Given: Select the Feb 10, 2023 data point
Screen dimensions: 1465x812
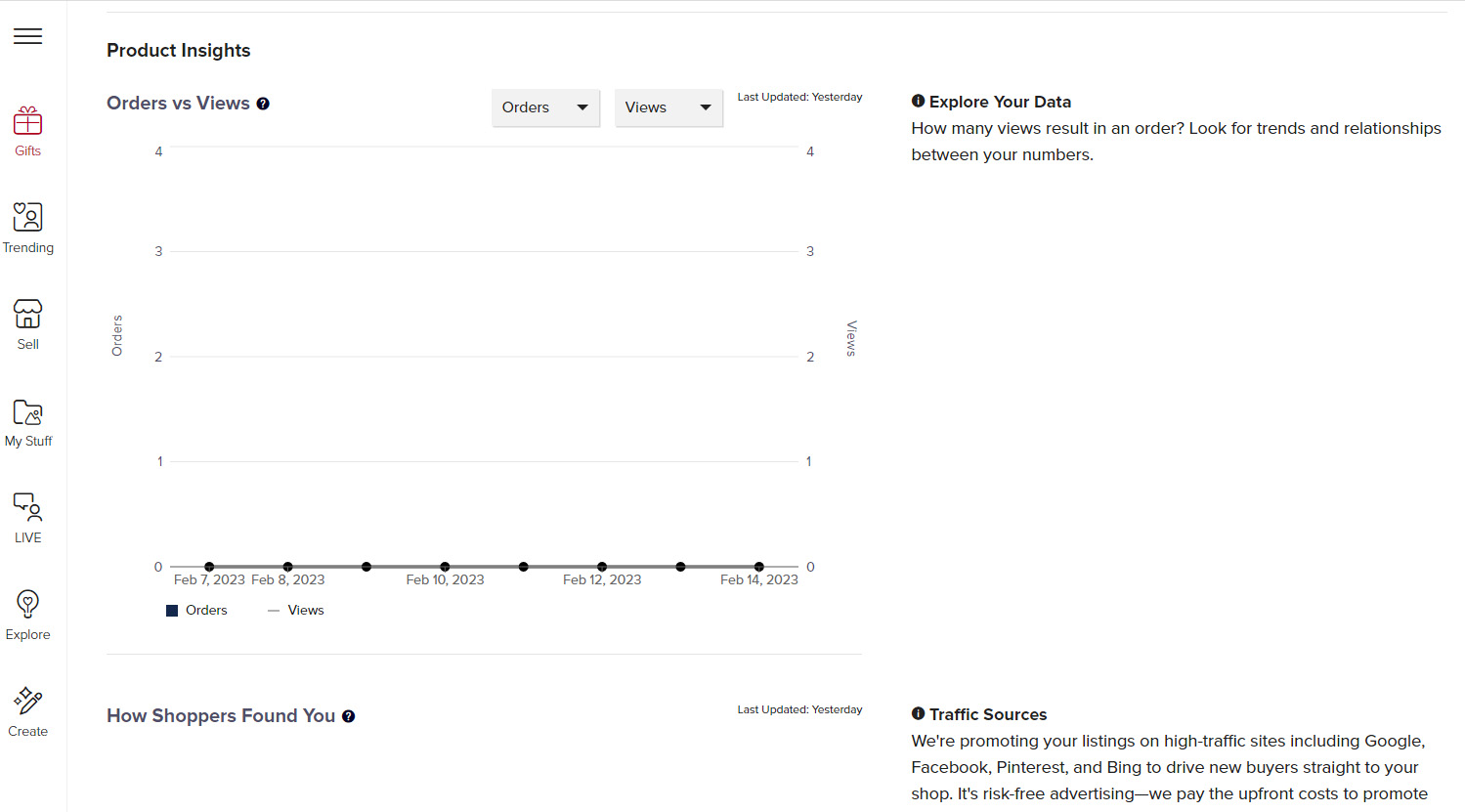Looking at the screenshot, I should click(x=445, y=567).
